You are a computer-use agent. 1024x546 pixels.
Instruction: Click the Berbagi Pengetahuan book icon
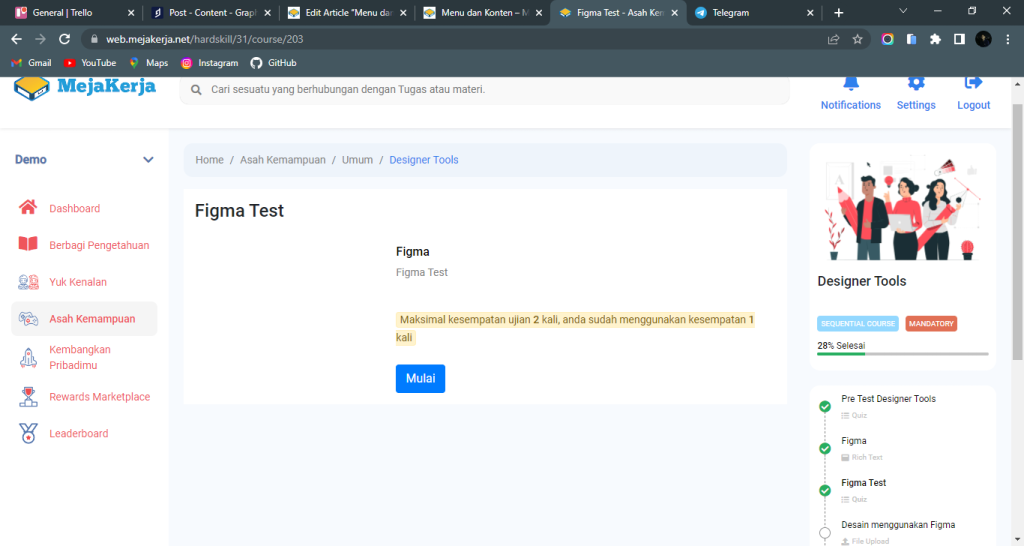(27, 244)
